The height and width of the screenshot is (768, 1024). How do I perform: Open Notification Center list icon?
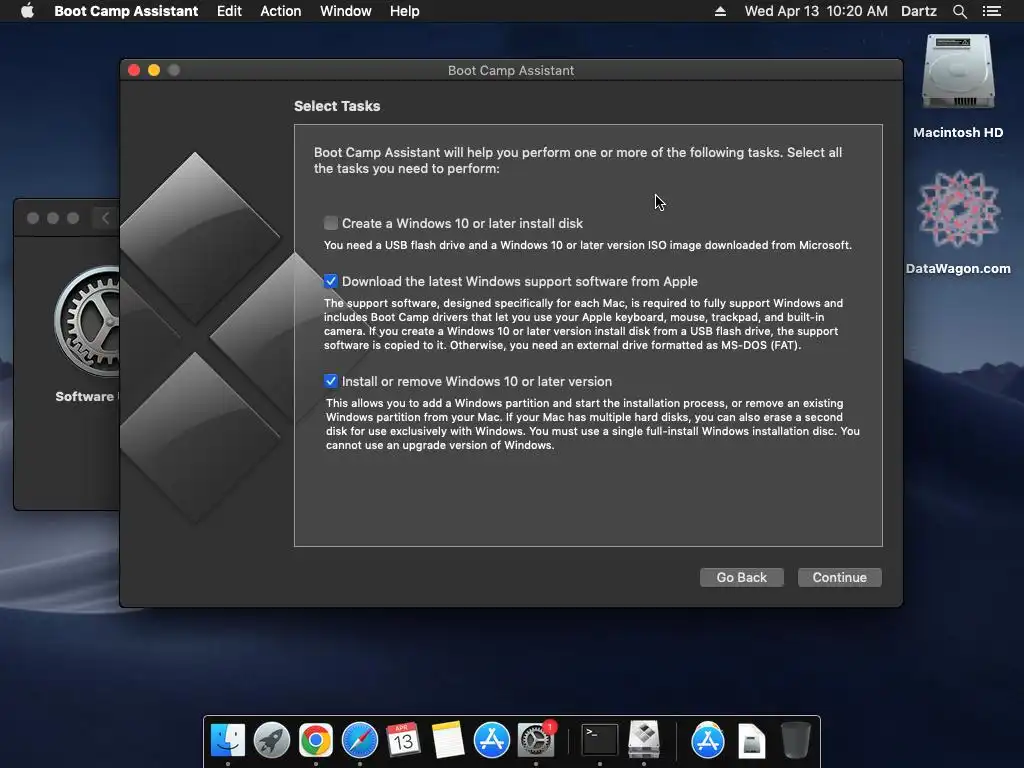(x=992, y=11)
